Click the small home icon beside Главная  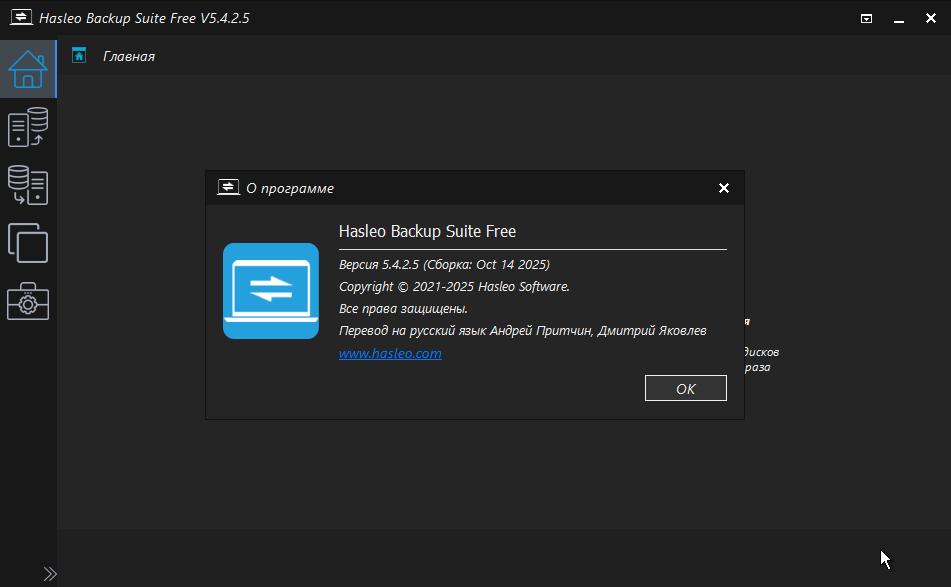click(79, 56)
